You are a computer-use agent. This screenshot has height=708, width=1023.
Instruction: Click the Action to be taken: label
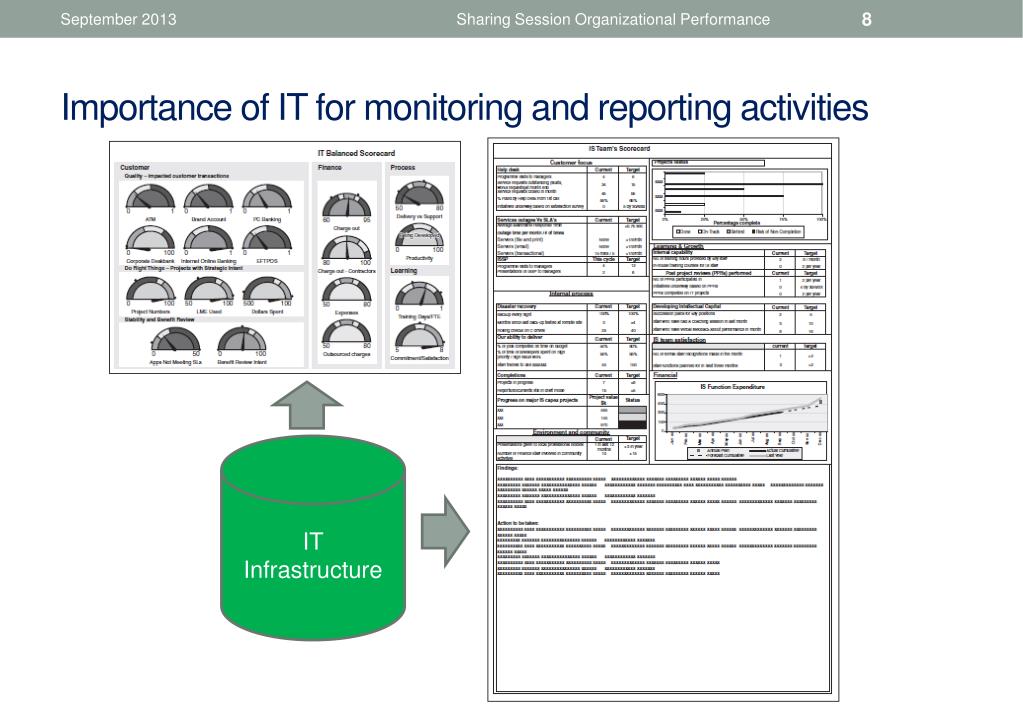point(518,523)
